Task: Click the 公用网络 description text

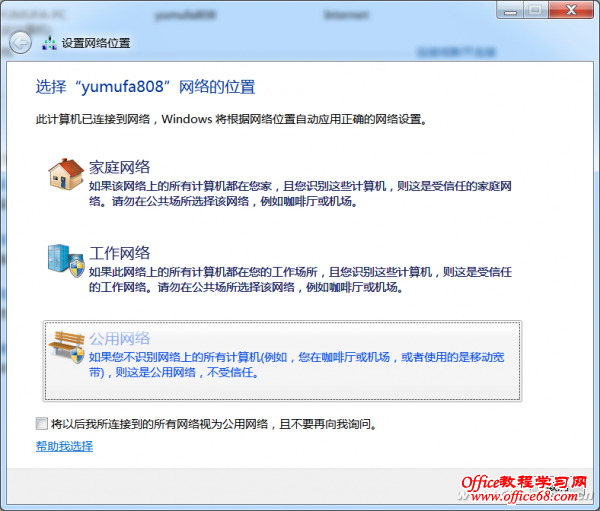Action: coord(297,365)
